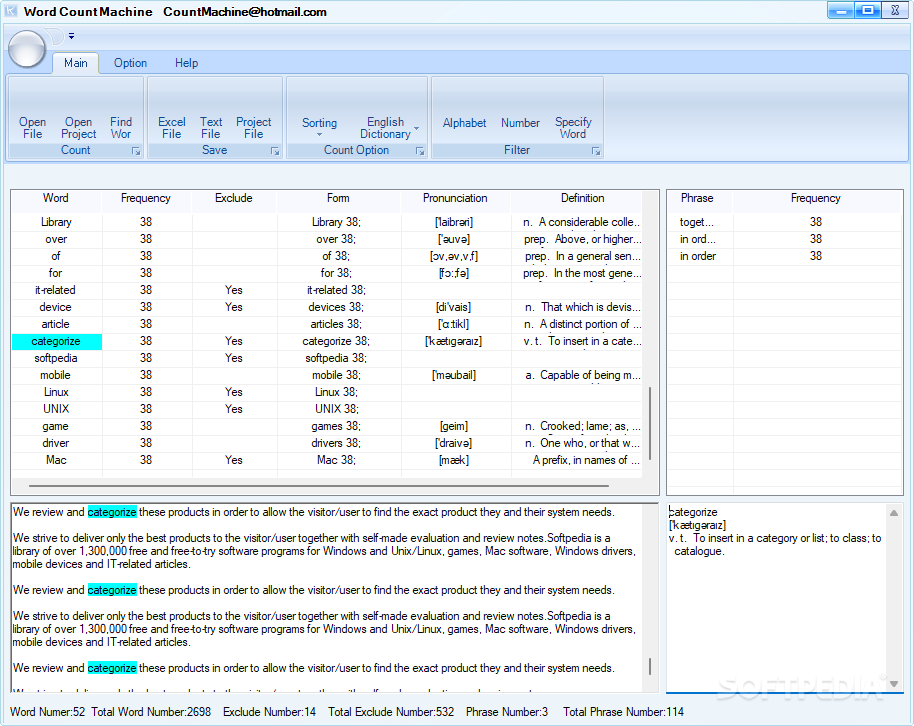Expand the Filter group dialog launcher
This screenshot has height=726, width=914.
(x=596, y=151)
